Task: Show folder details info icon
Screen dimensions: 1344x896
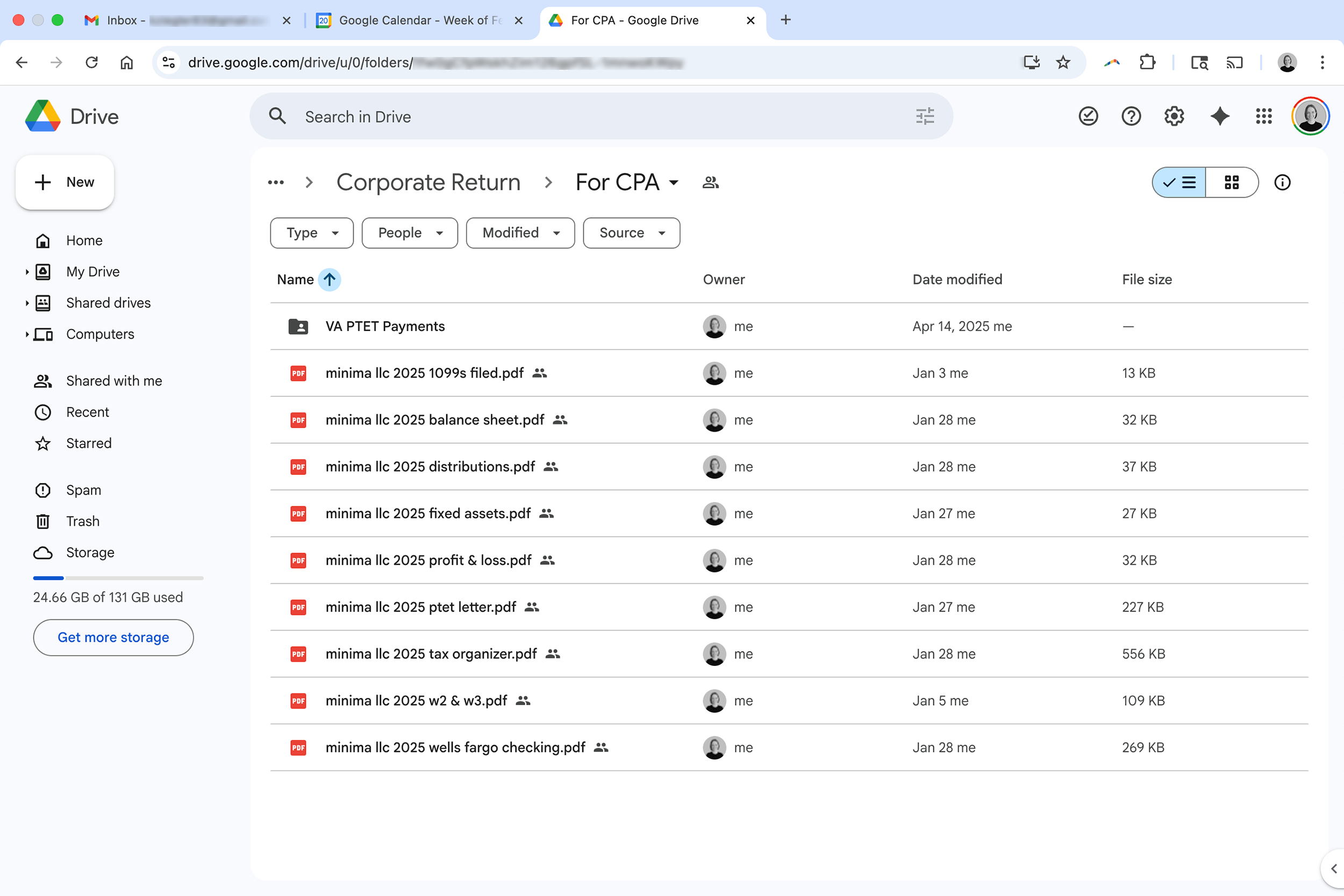Action: pos(1282,182)
